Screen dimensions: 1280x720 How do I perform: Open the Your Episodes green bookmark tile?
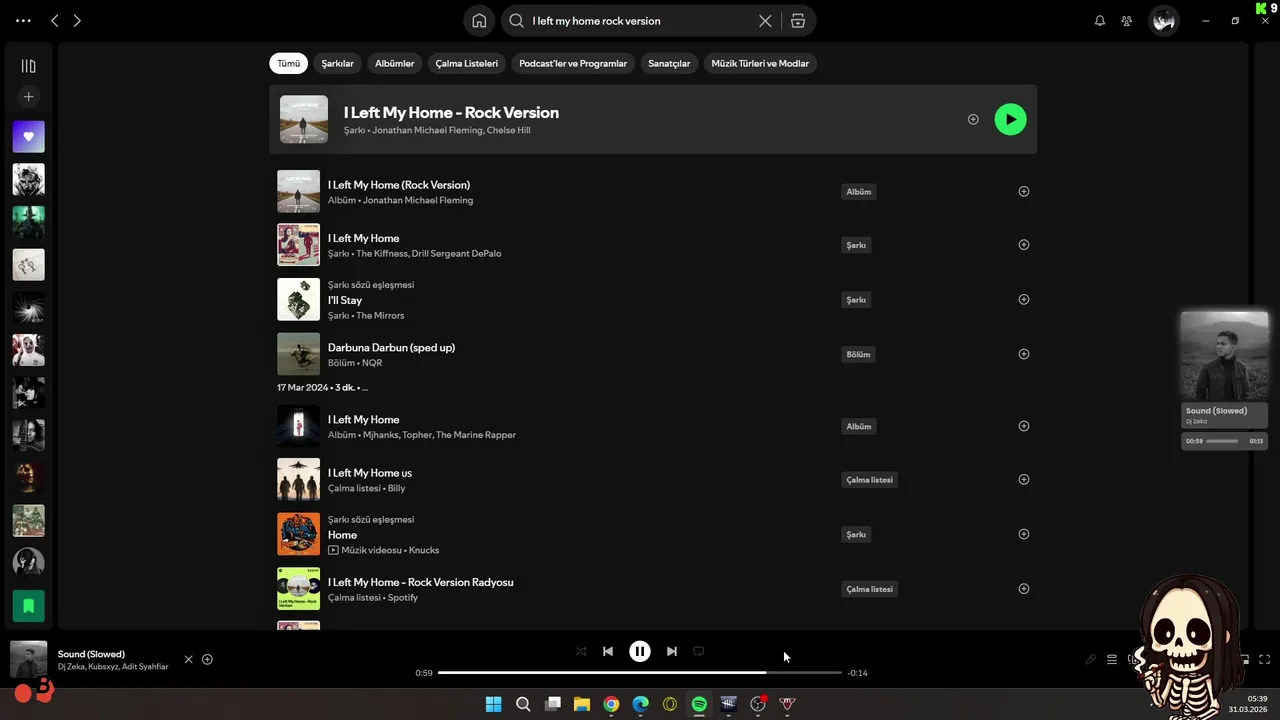pos(28,606)
